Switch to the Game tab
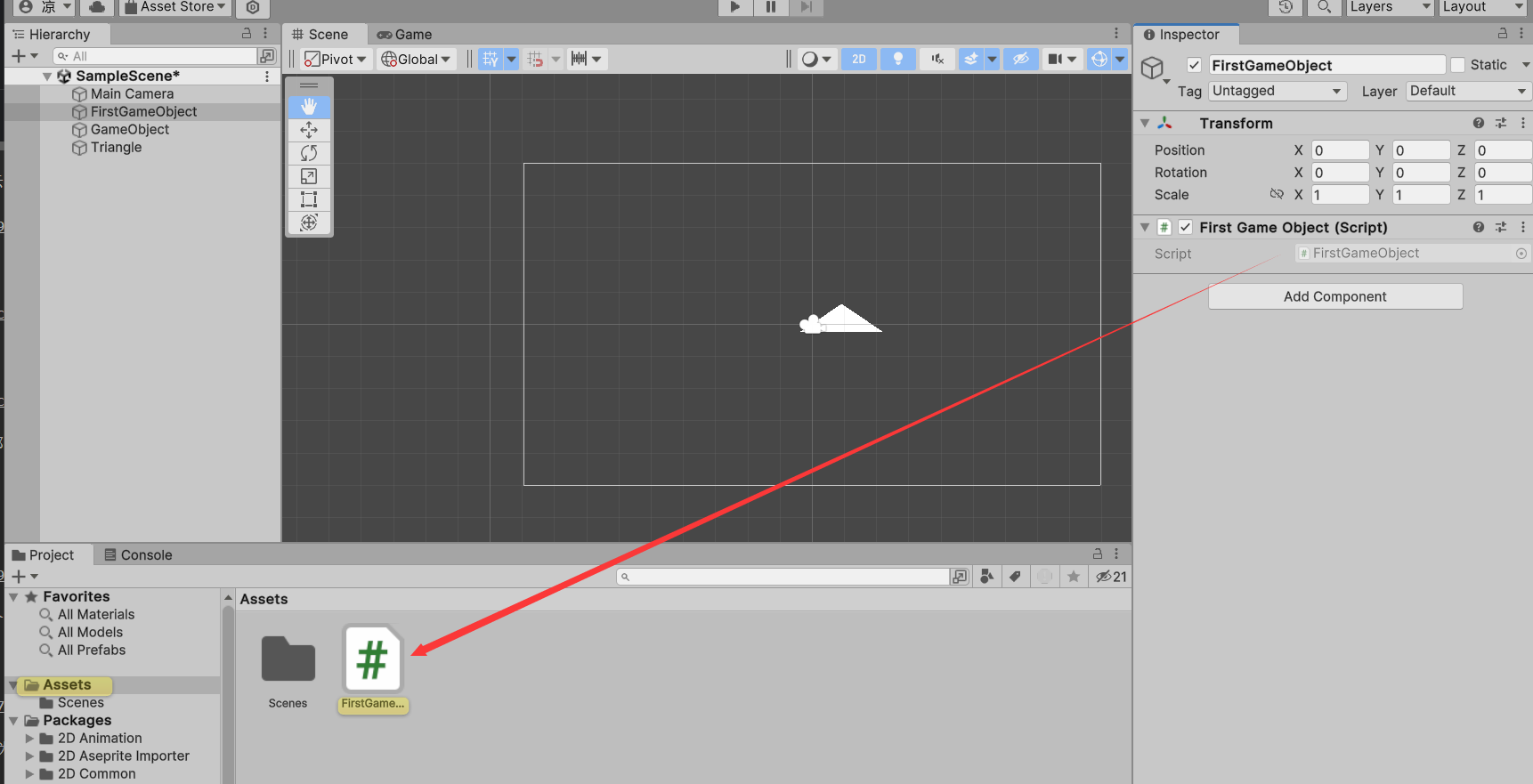The image size is (1533, 784). pyautogui.click(x=404, y=34)
